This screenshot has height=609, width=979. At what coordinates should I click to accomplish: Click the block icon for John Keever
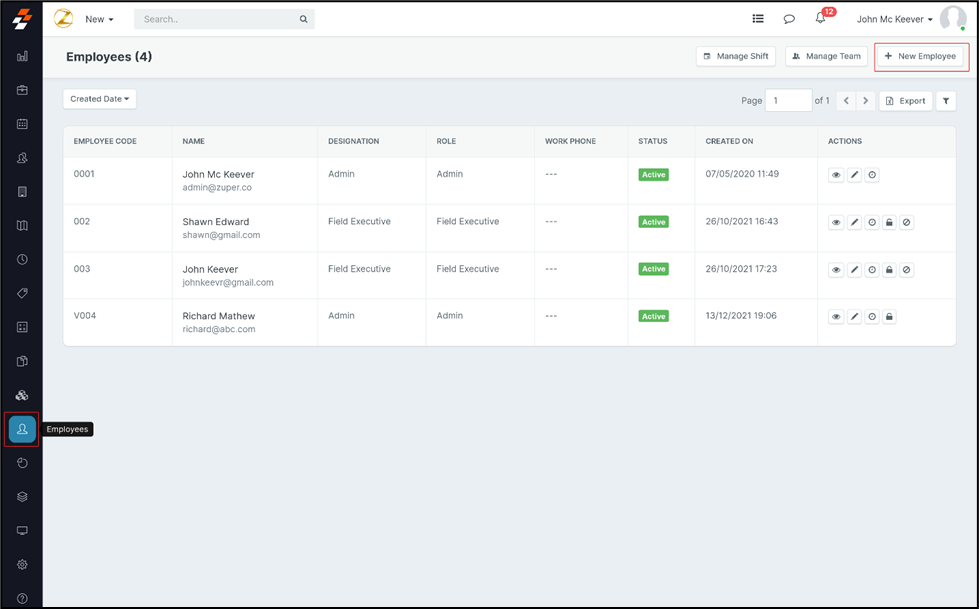(x=906, y=270)
